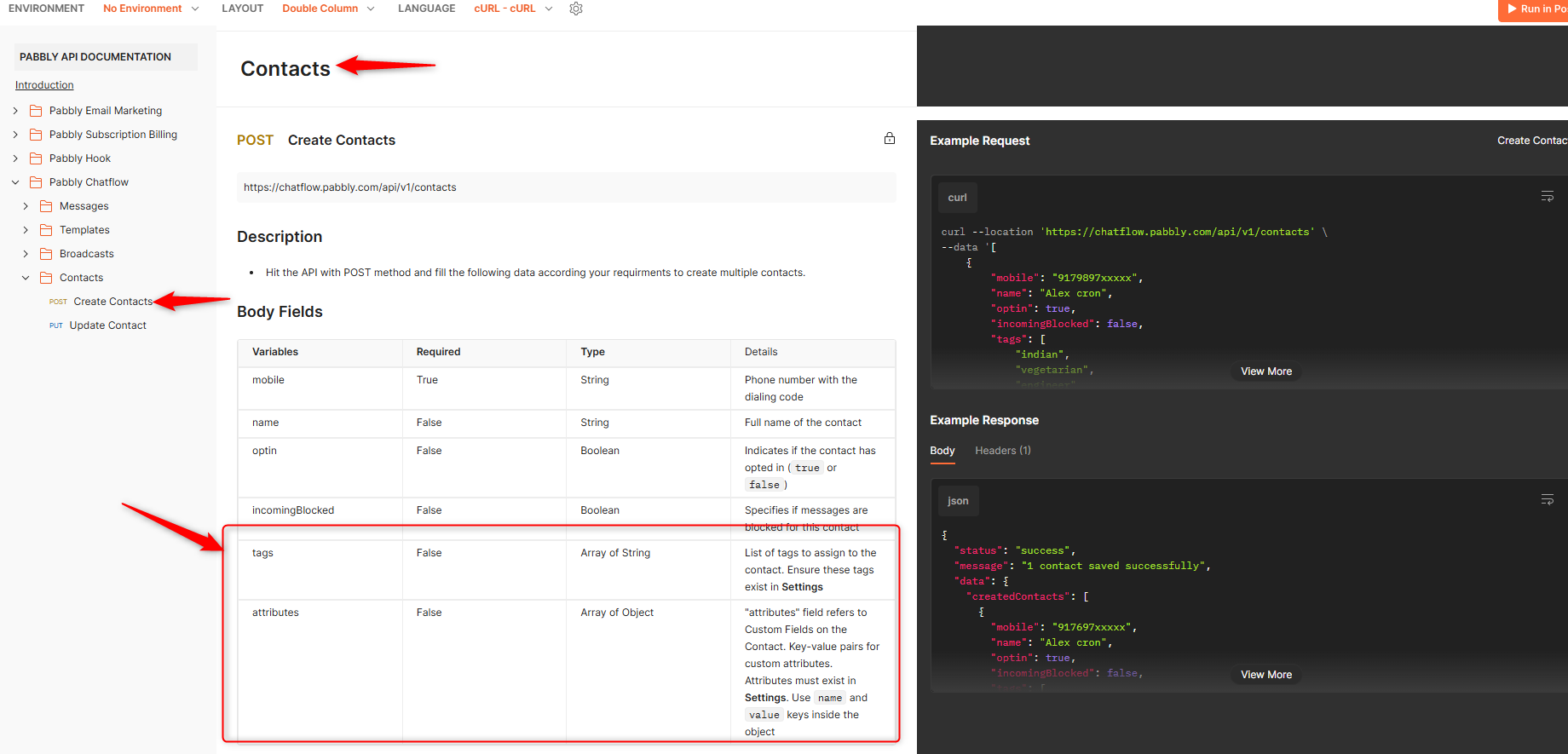Click the Body Fields heading
The image size is (1568, 754).
[280, 312]
